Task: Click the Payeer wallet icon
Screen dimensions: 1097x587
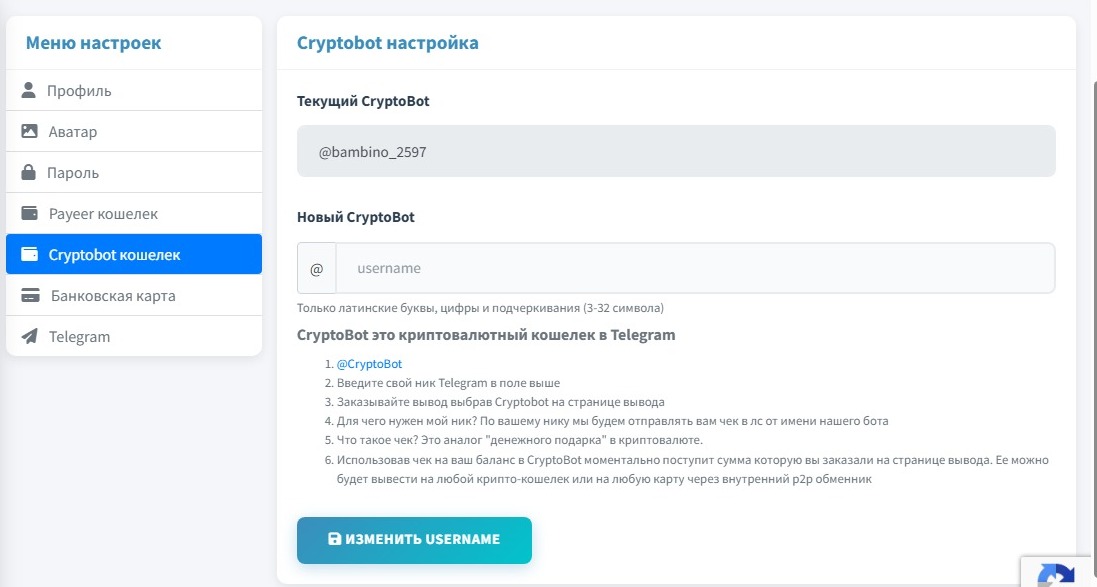Action: coord(29,214)
